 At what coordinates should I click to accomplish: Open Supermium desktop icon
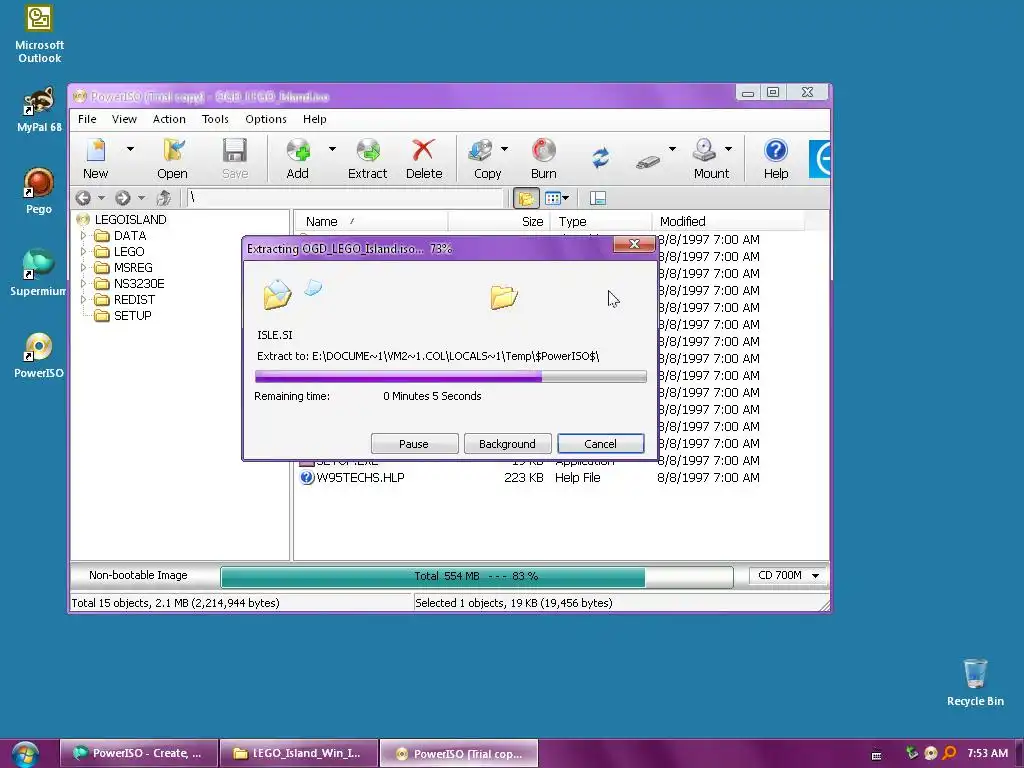pyautogui.click(x=38, y=273)
